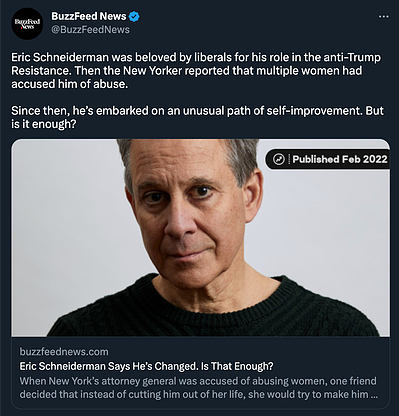This screenshot has height=416, width=399.
Task: Click the circular icon beside Published Feb 2022
Action: [x=279, y=159]
